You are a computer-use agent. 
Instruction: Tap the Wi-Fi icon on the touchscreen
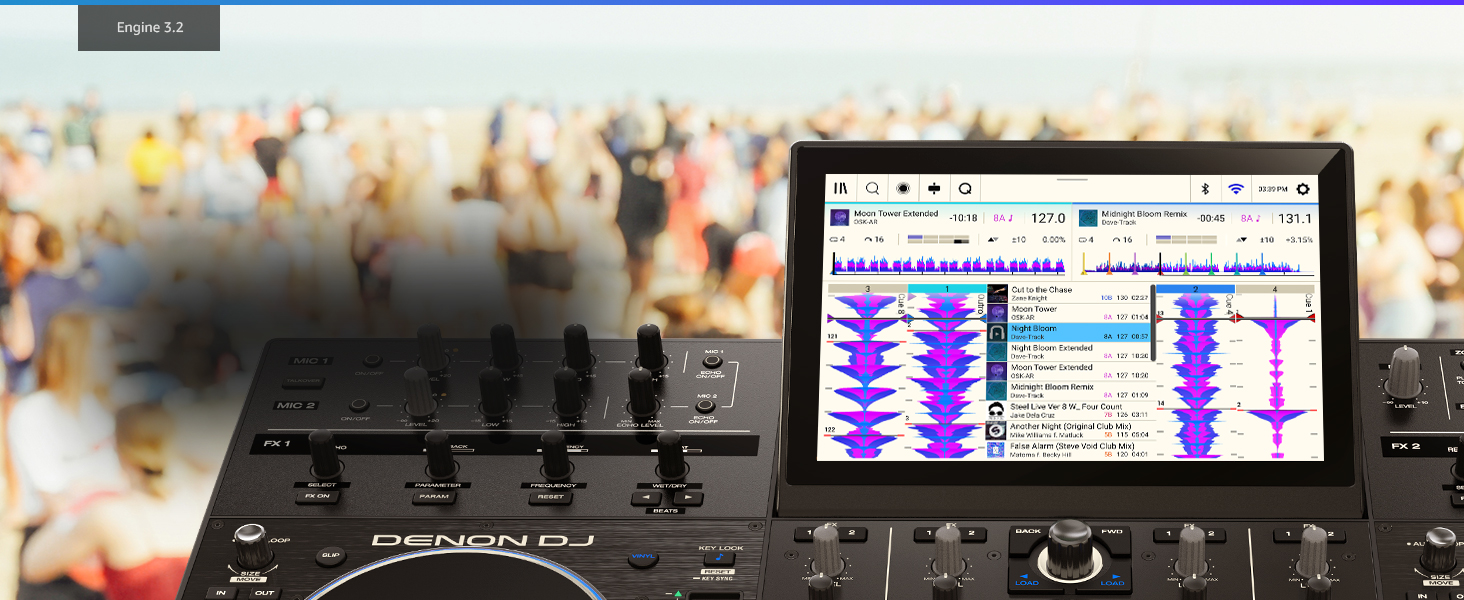pos(1236,188)
